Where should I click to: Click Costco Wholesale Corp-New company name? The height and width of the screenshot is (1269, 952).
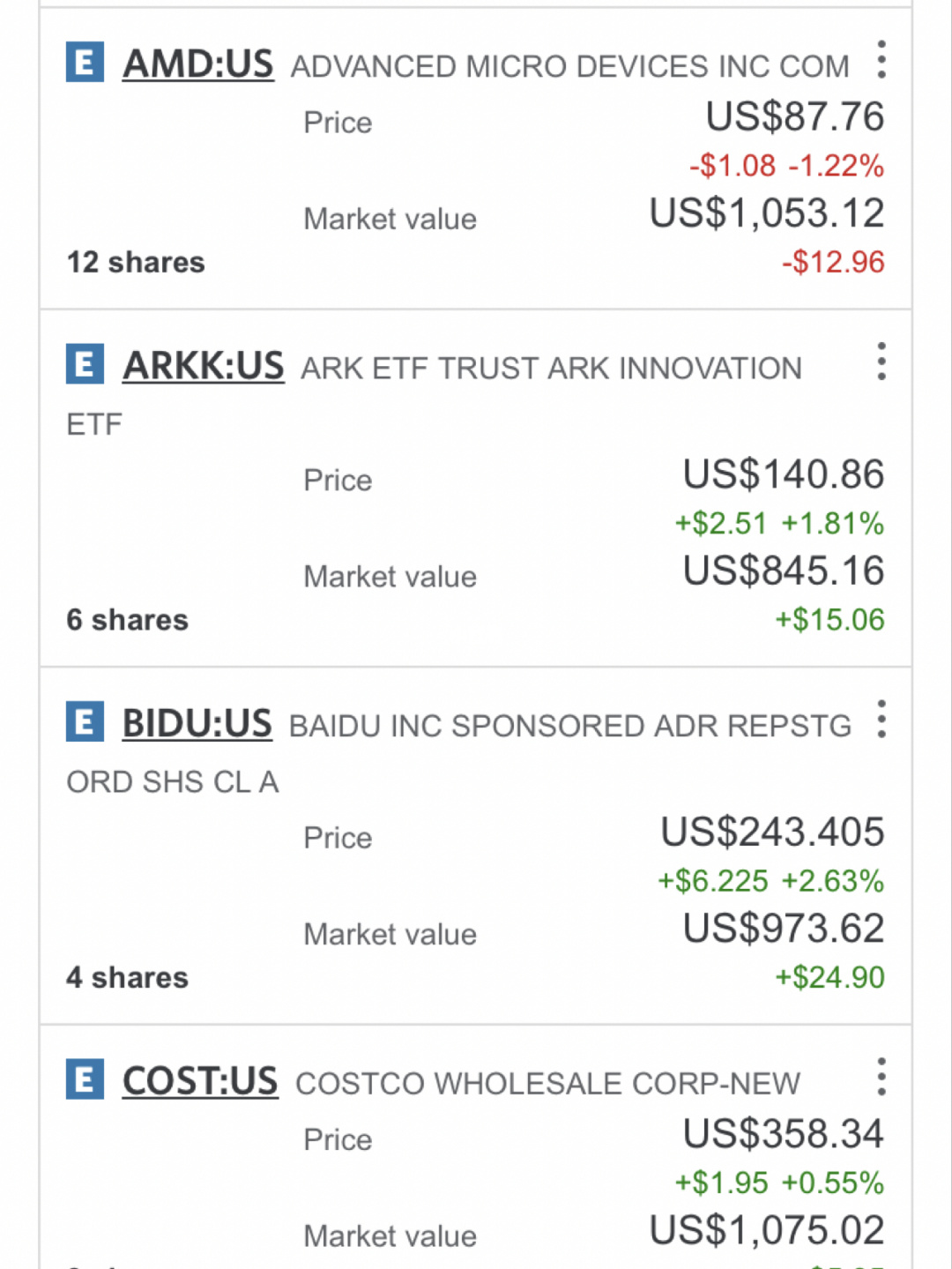click(547, 1084)
